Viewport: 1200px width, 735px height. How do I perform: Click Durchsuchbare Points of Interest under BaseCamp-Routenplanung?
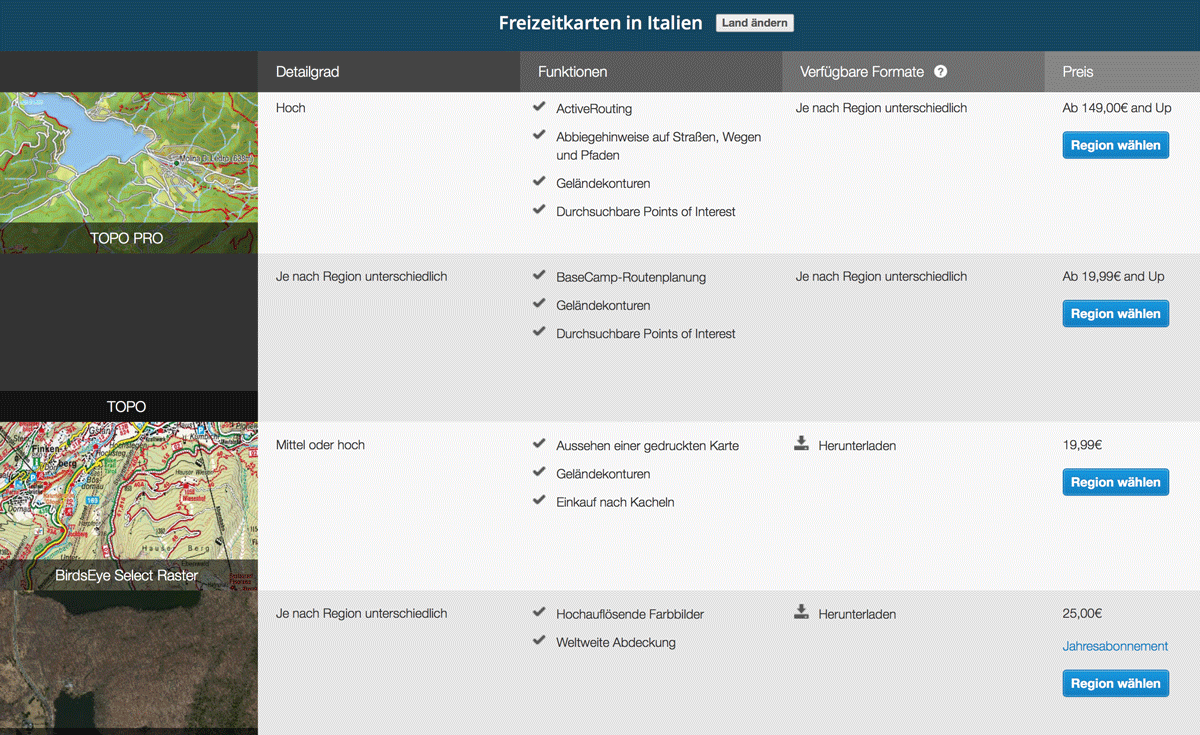(x=646, y=333)
